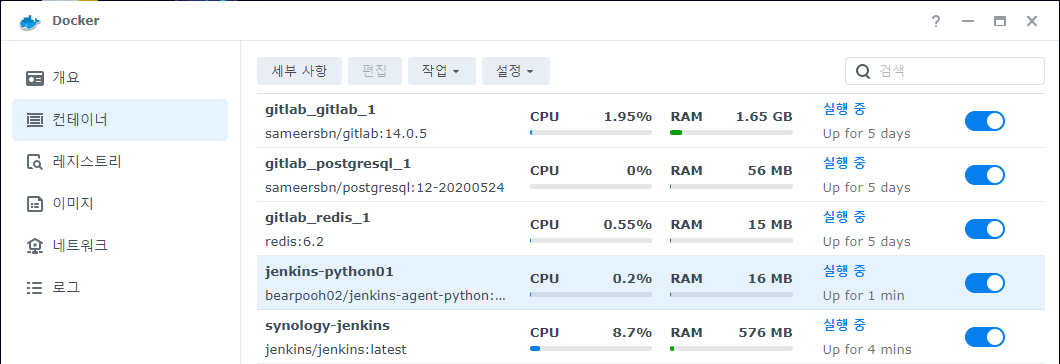This screenshot has height=364, width=1060.
Task: Open the 네트워크 network sidebar icon
Action: point(34,246)
